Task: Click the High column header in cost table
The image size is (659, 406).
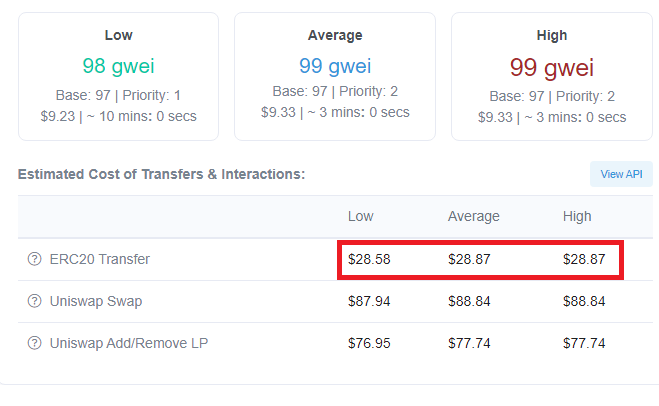Action: 577,216
